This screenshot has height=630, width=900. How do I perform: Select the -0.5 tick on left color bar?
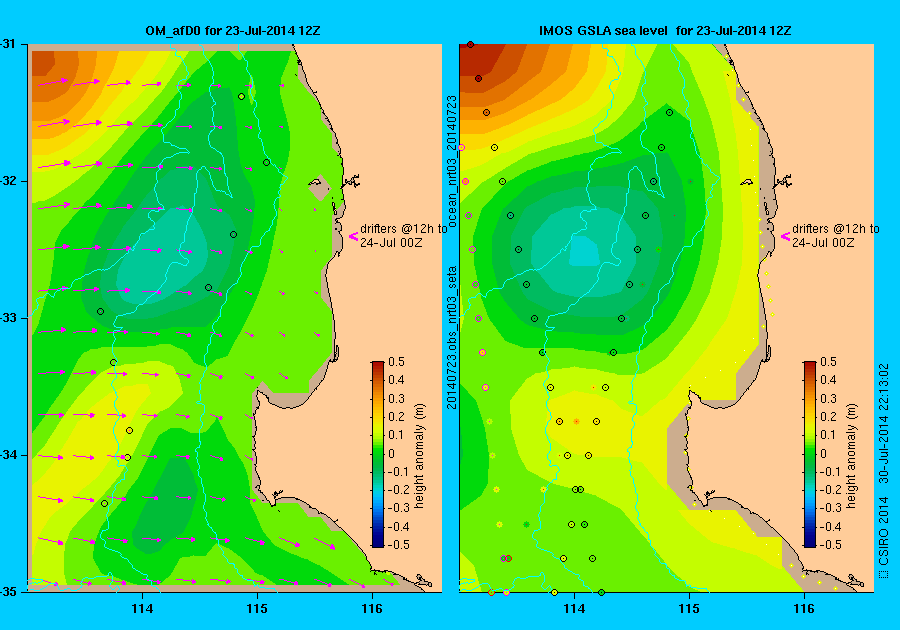[x=398, y=545]
